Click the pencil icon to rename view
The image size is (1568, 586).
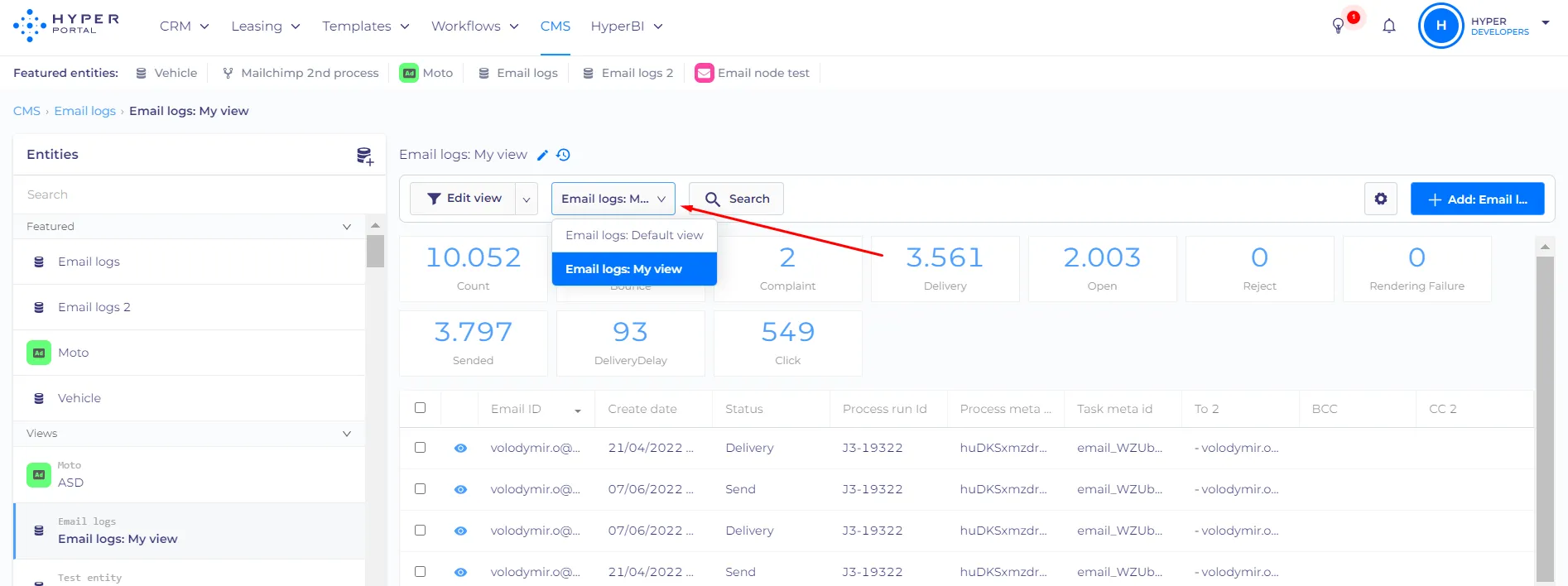[x=543, y=155]
